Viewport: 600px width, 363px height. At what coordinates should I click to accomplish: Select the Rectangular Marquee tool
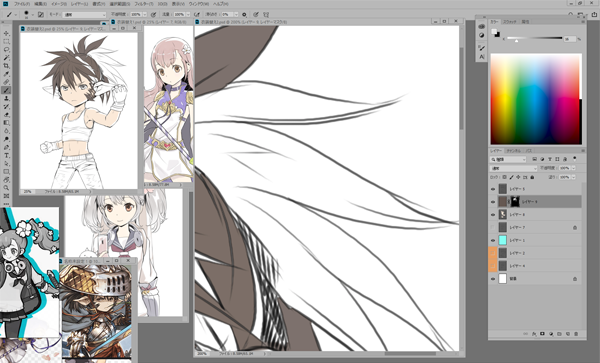[x=6, y=41]
